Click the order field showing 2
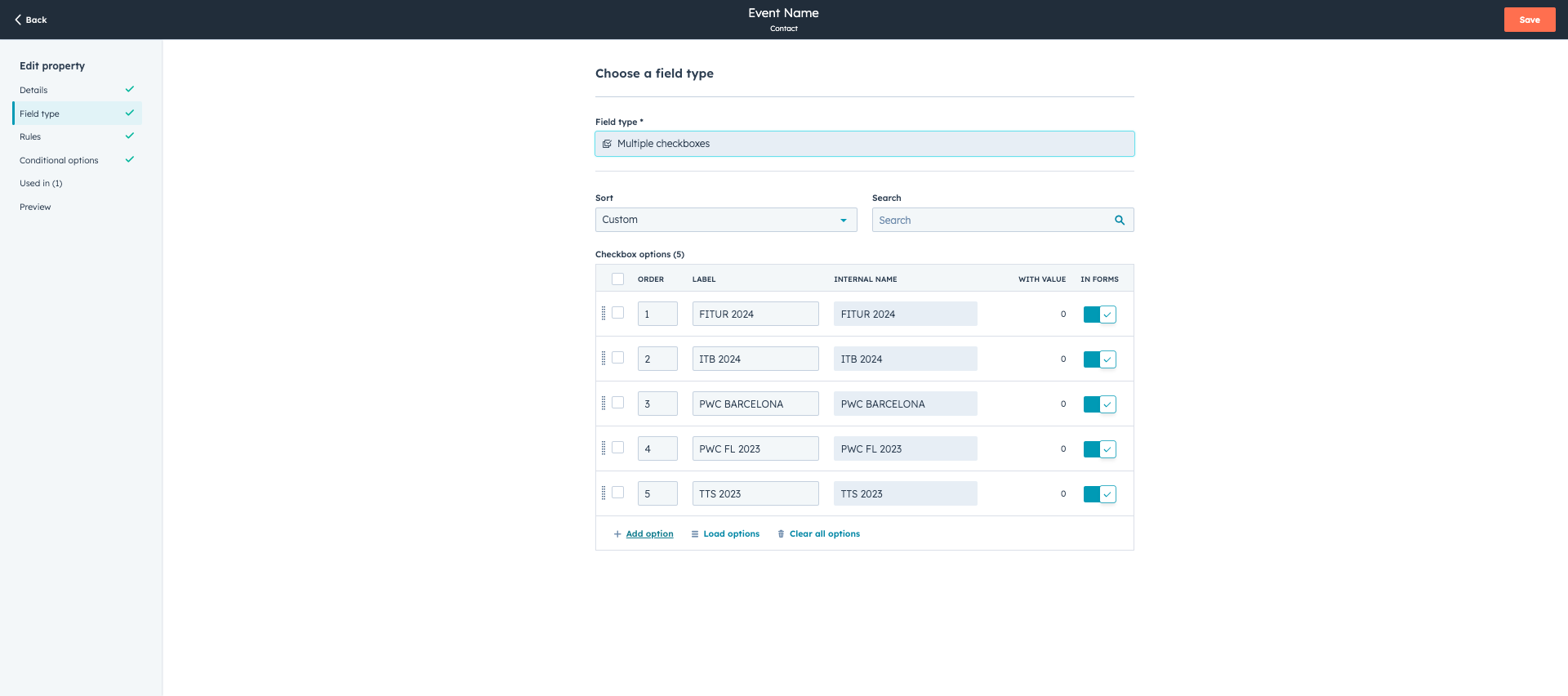 coord(657,359)
